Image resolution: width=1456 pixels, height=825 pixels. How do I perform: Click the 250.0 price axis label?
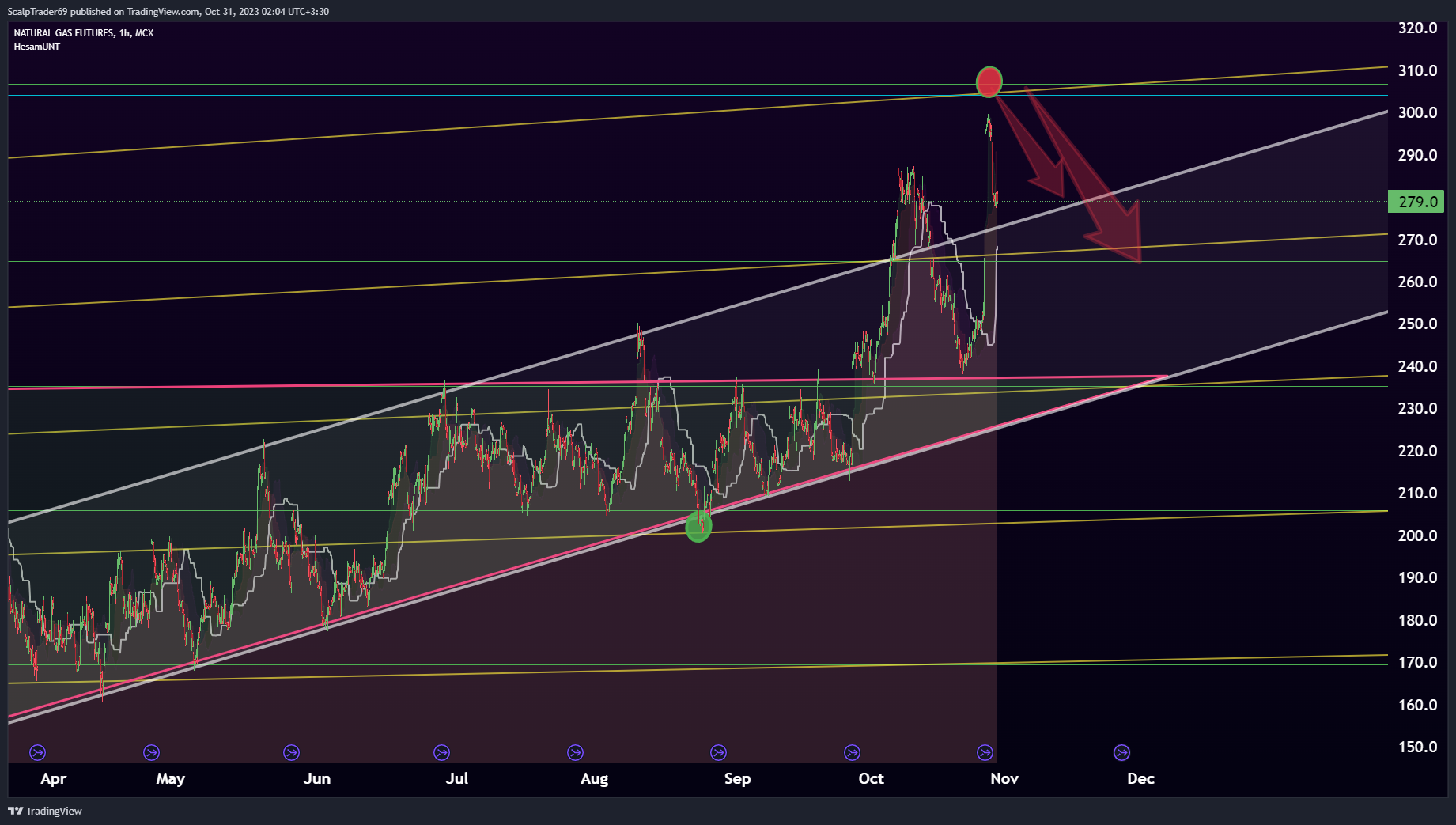click(1417, 324)
